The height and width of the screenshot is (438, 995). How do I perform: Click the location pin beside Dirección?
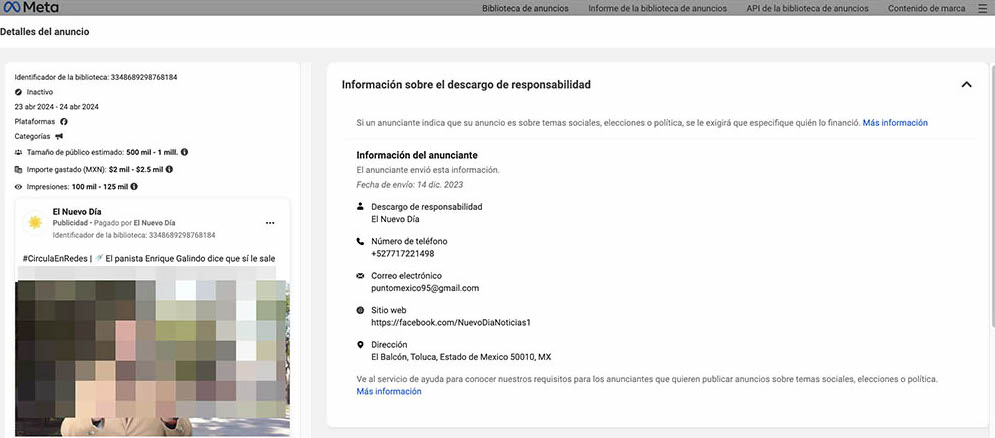coord(360,345)
